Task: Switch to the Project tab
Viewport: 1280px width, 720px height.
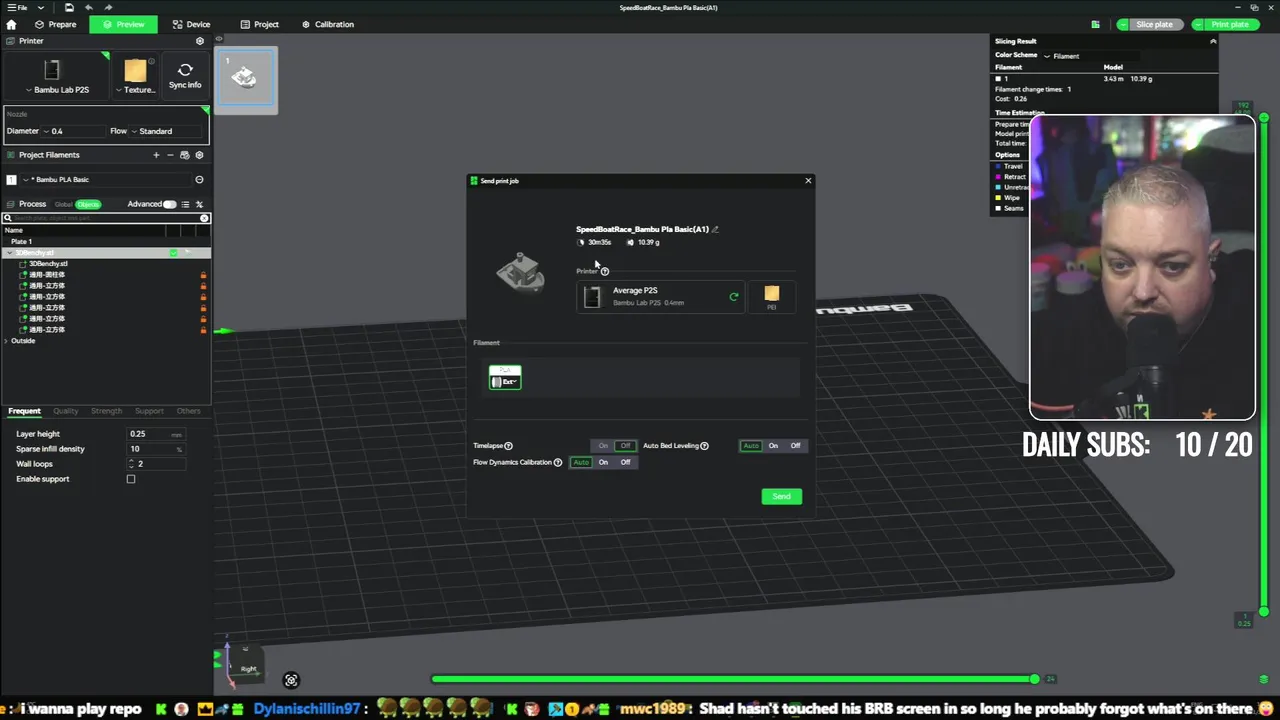Action: pos(259,24)
